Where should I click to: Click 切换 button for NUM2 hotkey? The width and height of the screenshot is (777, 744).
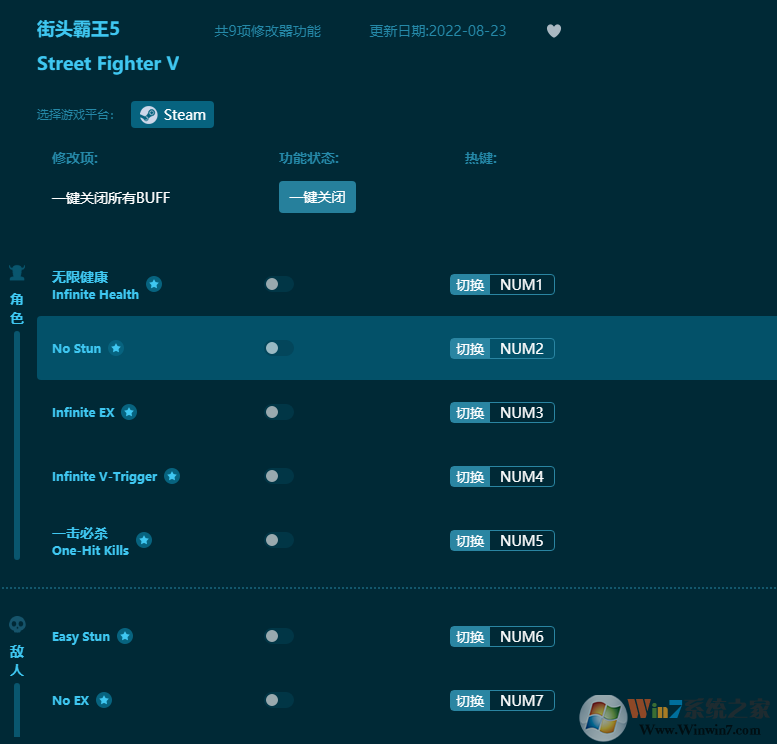tap(470, 348)
